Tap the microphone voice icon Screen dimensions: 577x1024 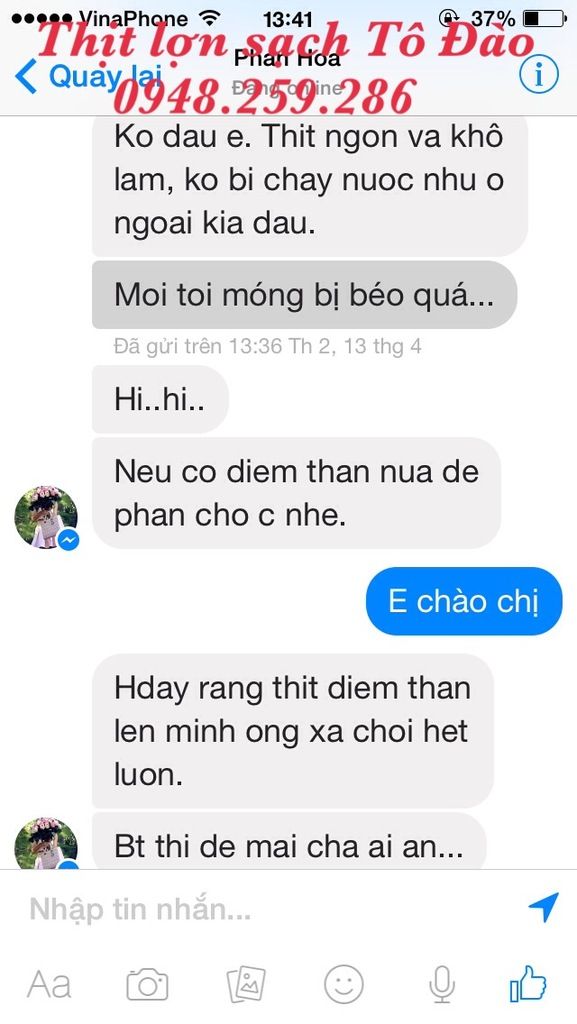click(x=442, y=984)
